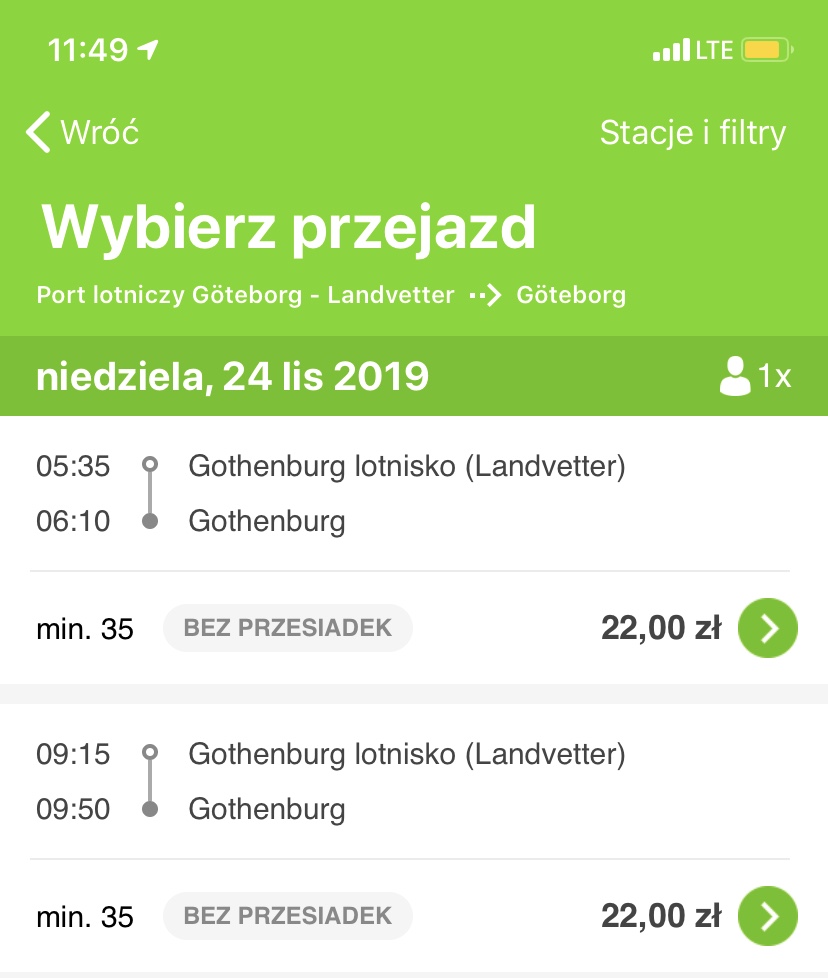Tap the Wybierz przejazd heading
This screenshot has height=978, width=828.
288,228
